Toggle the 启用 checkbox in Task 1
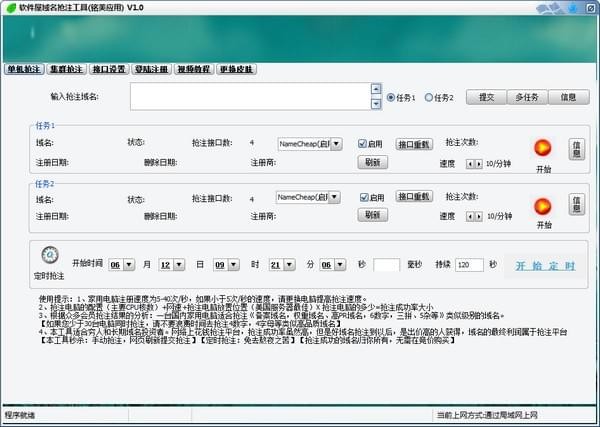This screenshot has width=600, height=427. 364,144
